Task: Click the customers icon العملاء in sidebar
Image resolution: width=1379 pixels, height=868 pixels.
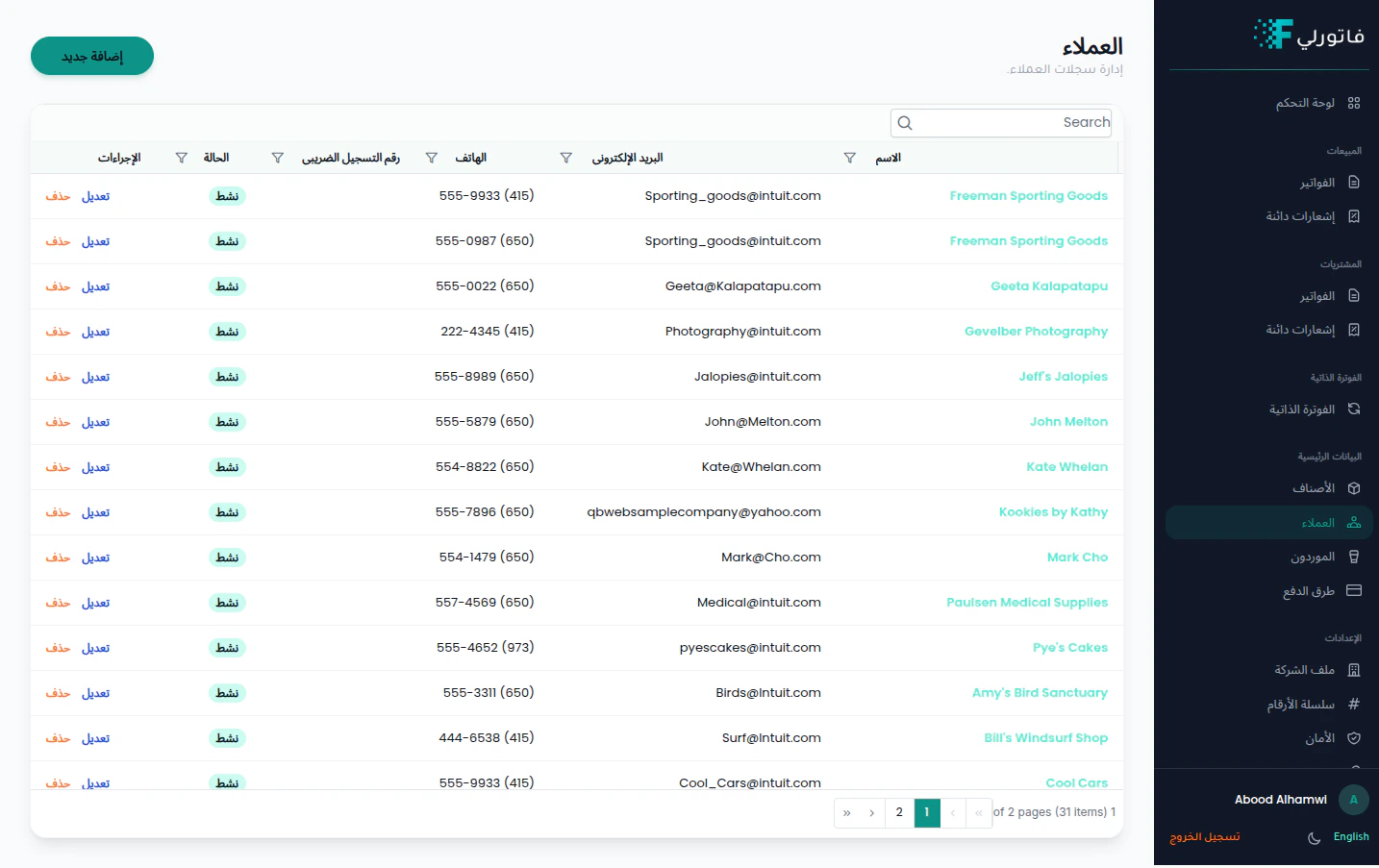Action: pyautogui.click(x=1354, y=523)
